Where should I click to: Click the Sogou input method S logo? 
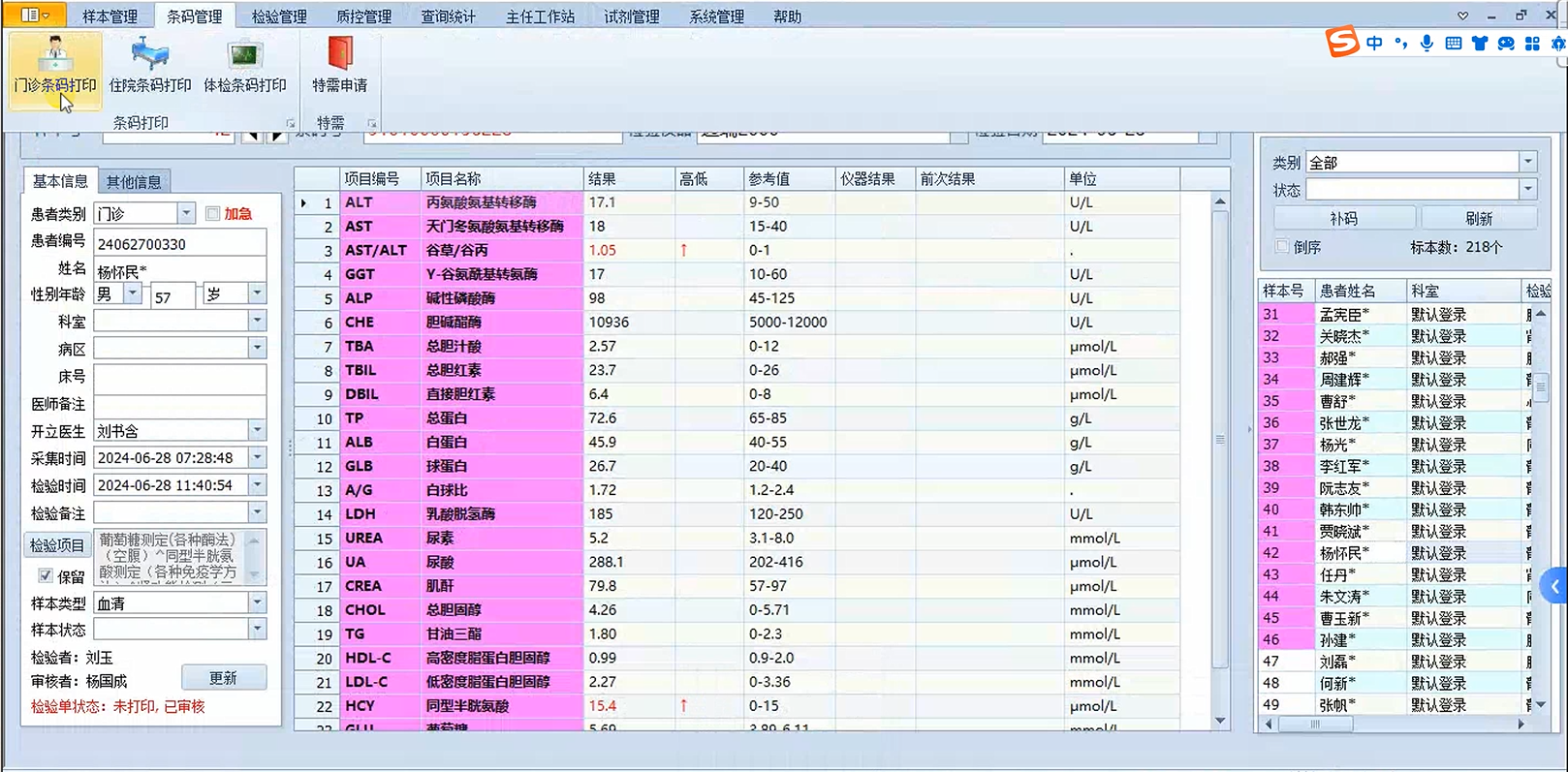click(1342, 42)
